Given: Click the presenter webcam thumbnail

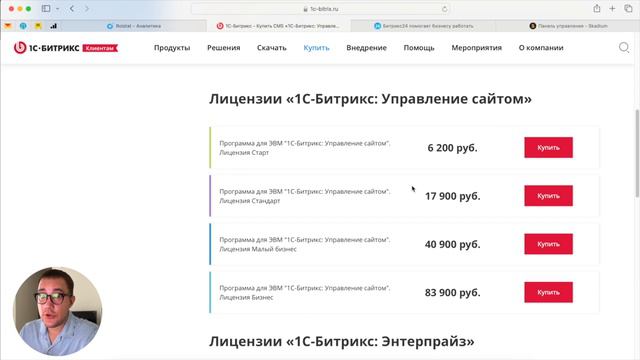Looking at the screenshot, I should click(58, 311).
